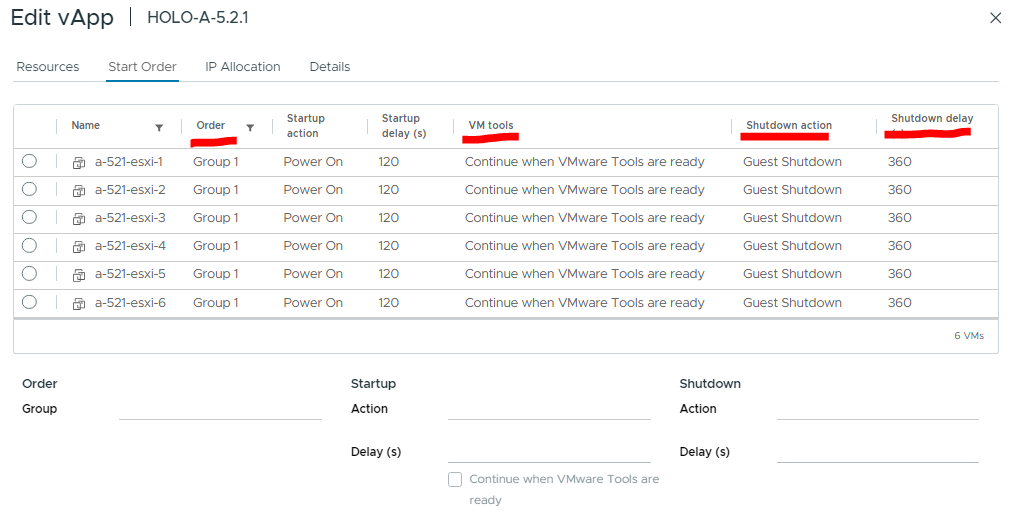
Task: Switch to the IP Allocation tab
Action: (243, 67)
